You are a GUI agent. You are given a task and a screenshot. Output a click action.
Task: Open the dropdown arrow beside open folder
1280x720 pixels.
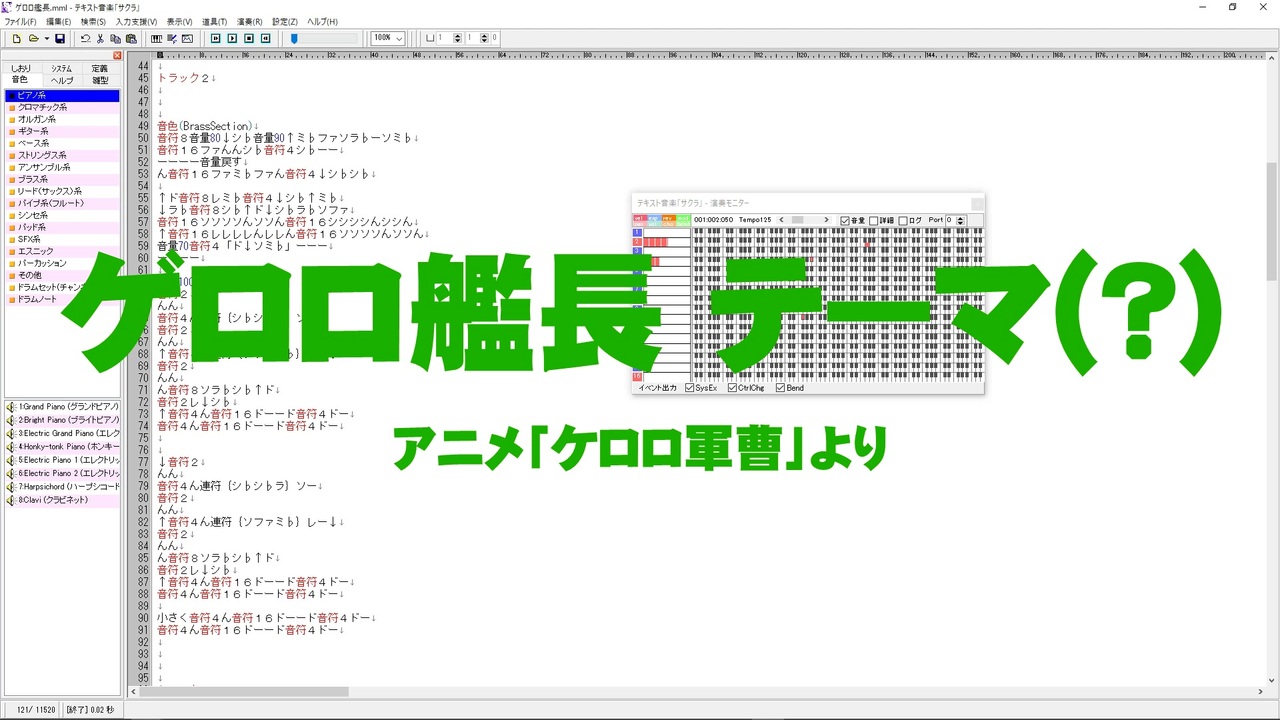(x=46, y=38)
